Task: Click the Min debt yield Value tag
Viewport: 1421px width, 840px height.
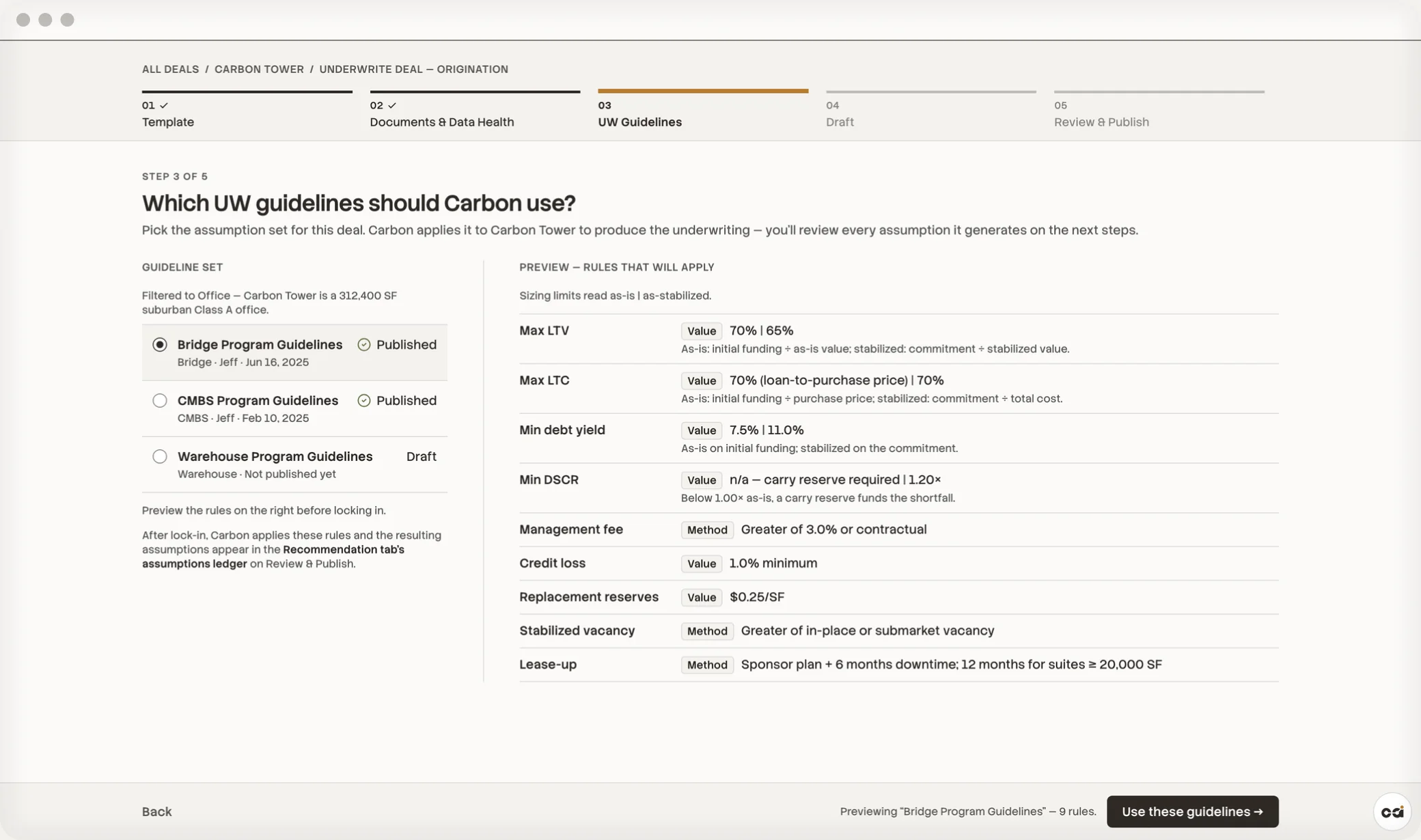Action: [702, 431]
